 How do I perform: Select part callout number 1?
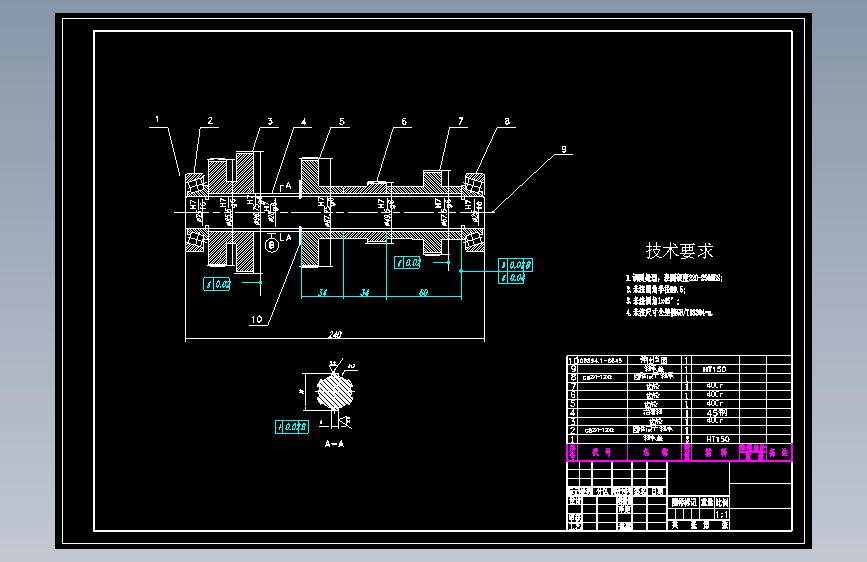[x=157, y=119]
